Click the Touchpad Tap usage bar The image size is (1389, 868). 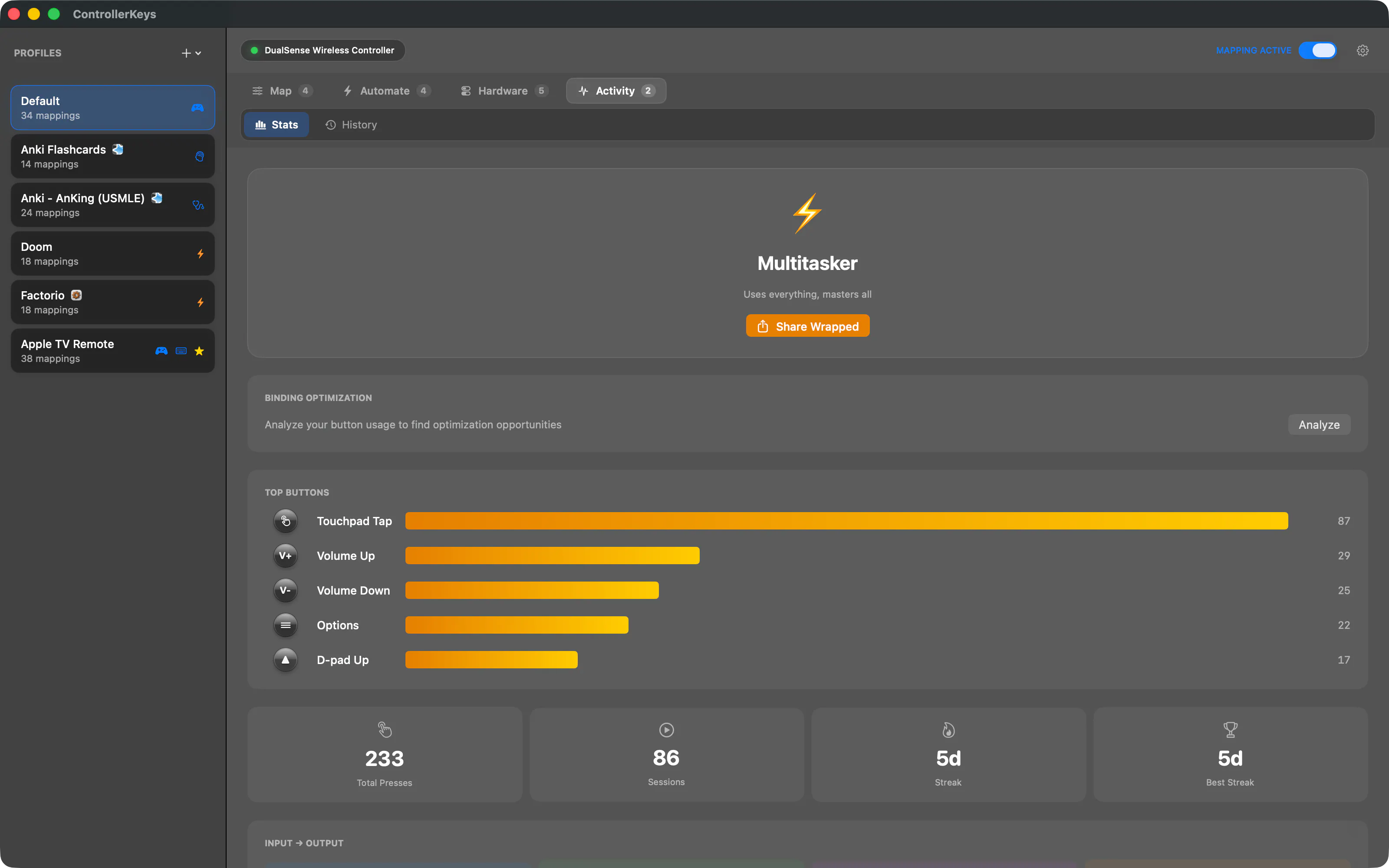(x=846, y=521)
